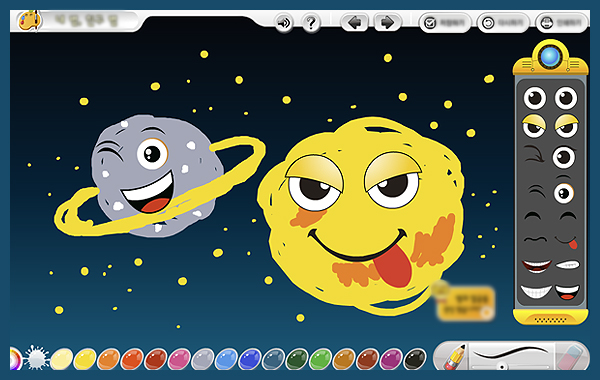Screen dimensions: 600x380
Task: Click the checkmark save button
Action: pyautogui.click(x=445, y=23)
